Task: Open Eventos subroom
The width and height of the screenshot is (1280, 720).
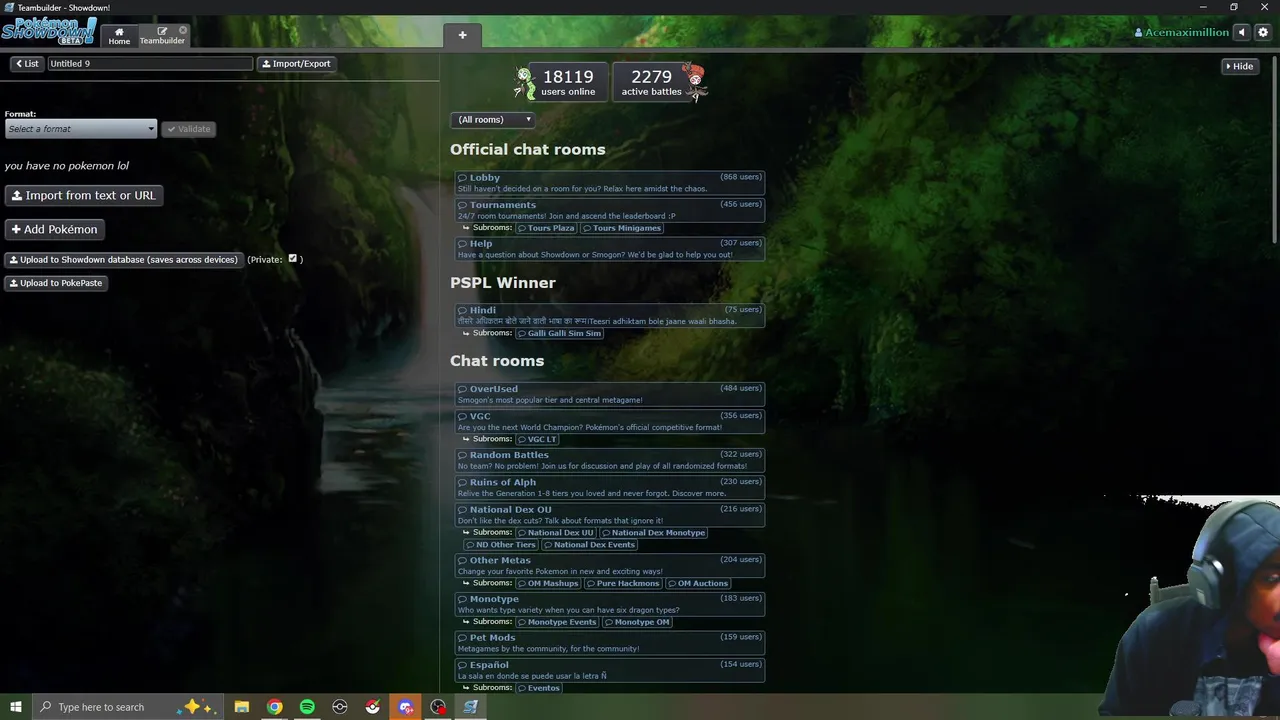Action: click(x=539, y=688)
